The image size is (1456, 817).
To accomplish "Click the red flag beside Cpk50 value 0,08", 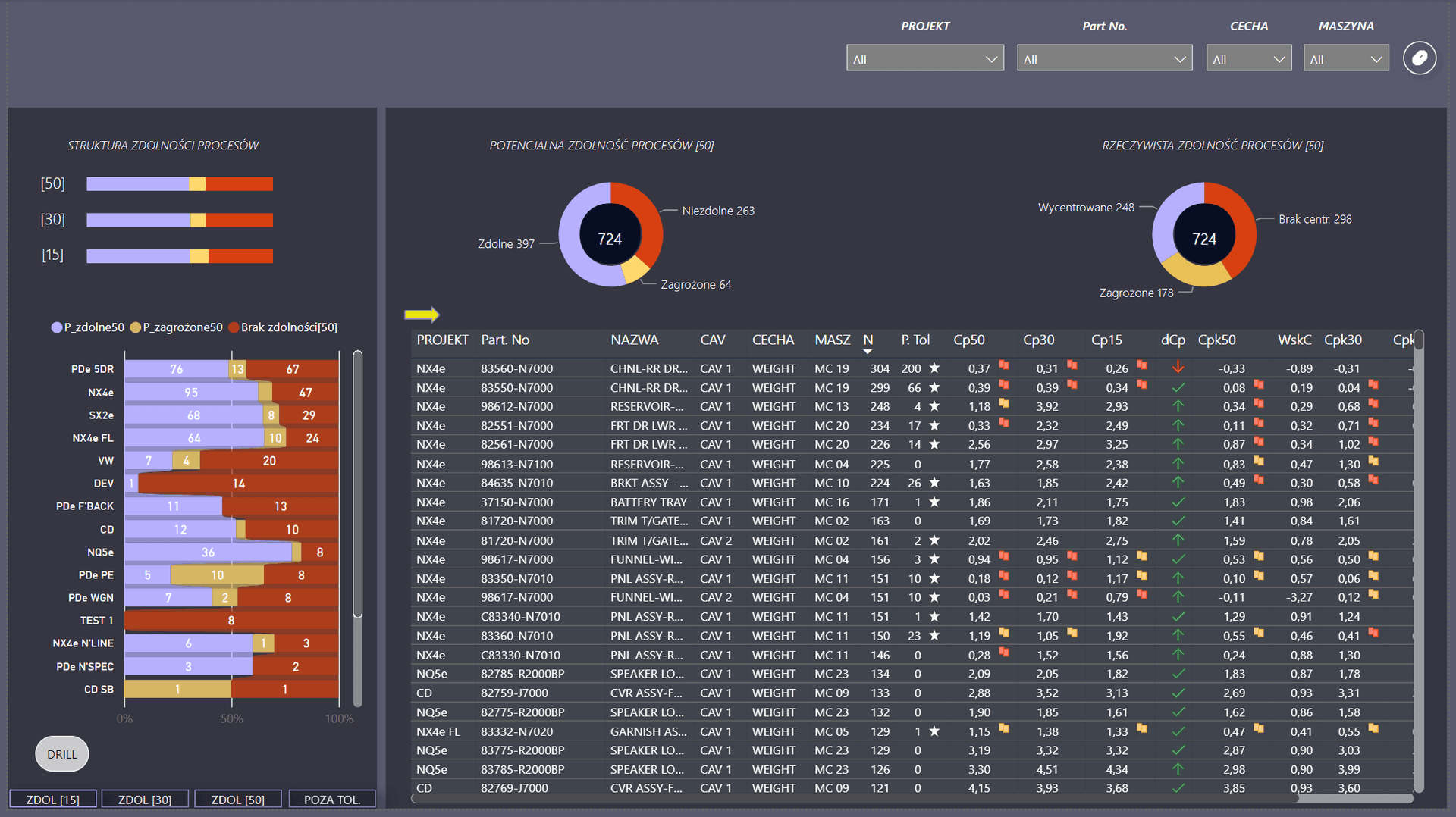I will 1258,385.
